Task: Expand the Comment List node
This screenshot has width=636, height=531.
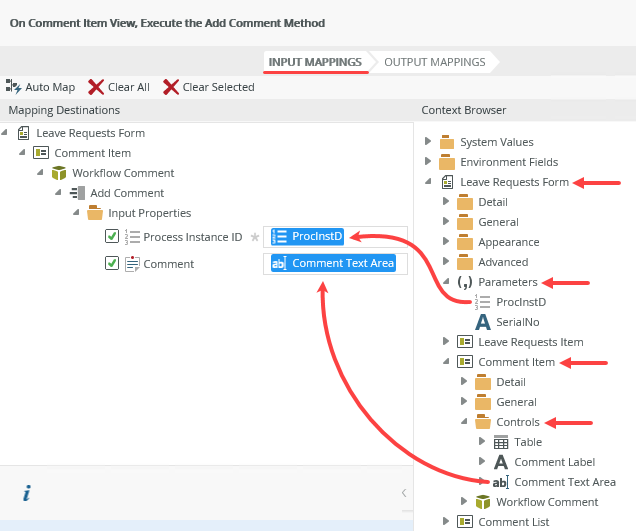Action: (x=446, y=521)
